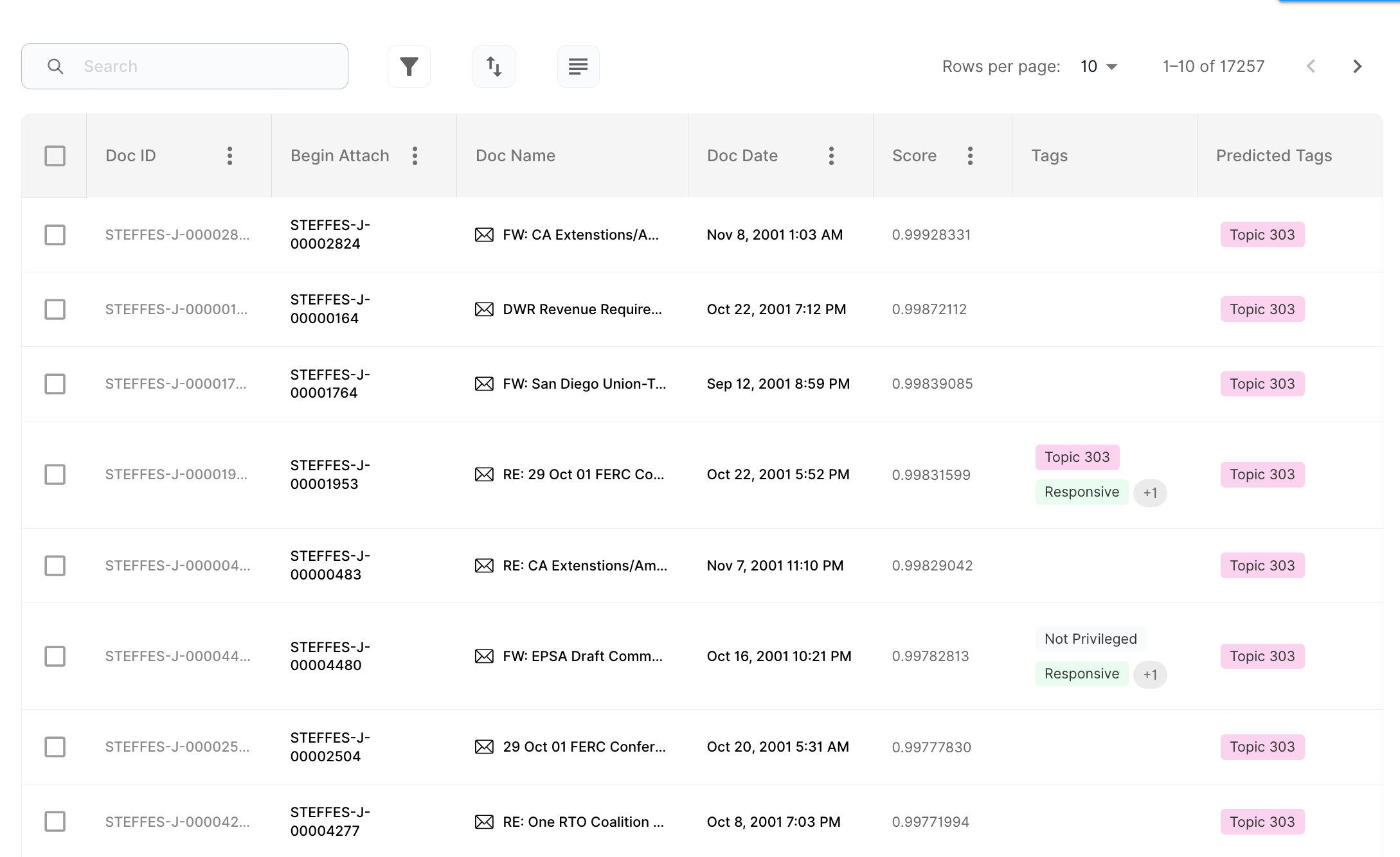Screen dimensions: 1400x857
Task: Expand the Rows per page dropdown
Action: (1099, 66)
